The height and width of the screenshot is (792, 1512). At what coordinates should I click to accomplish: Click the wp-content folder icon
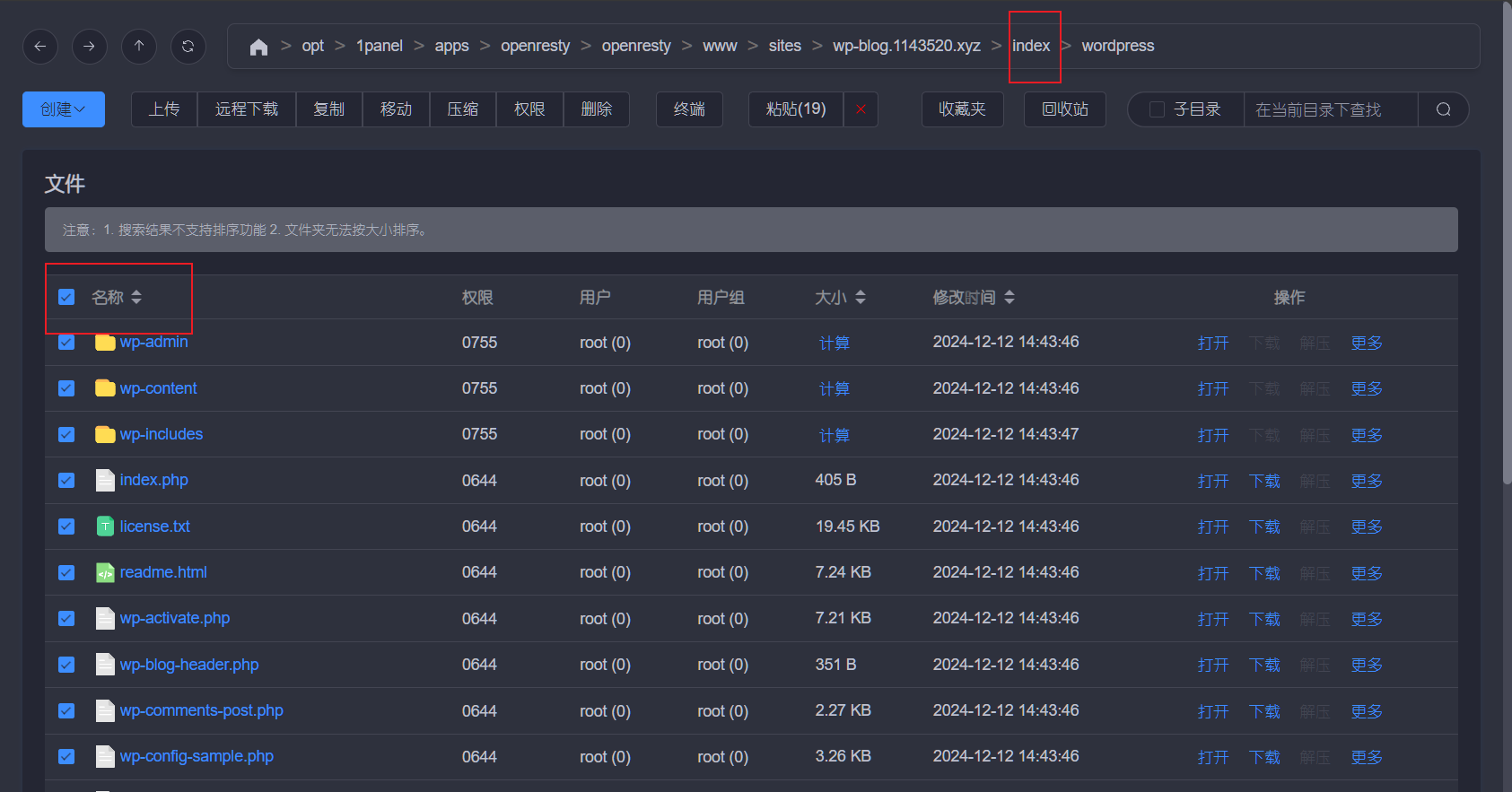105,388
